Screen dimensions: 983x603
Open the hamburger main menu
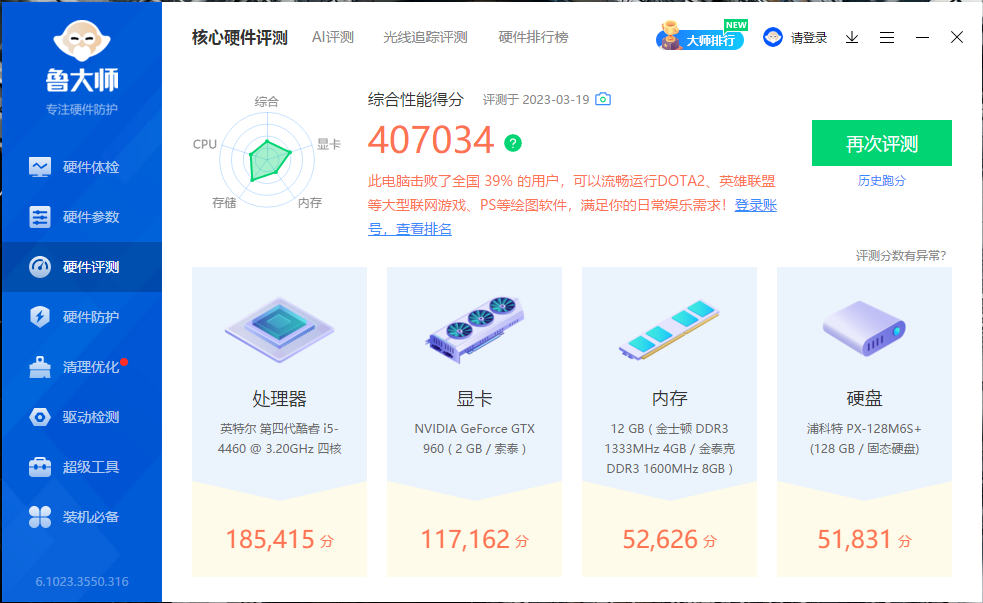[x=886, y=38]
